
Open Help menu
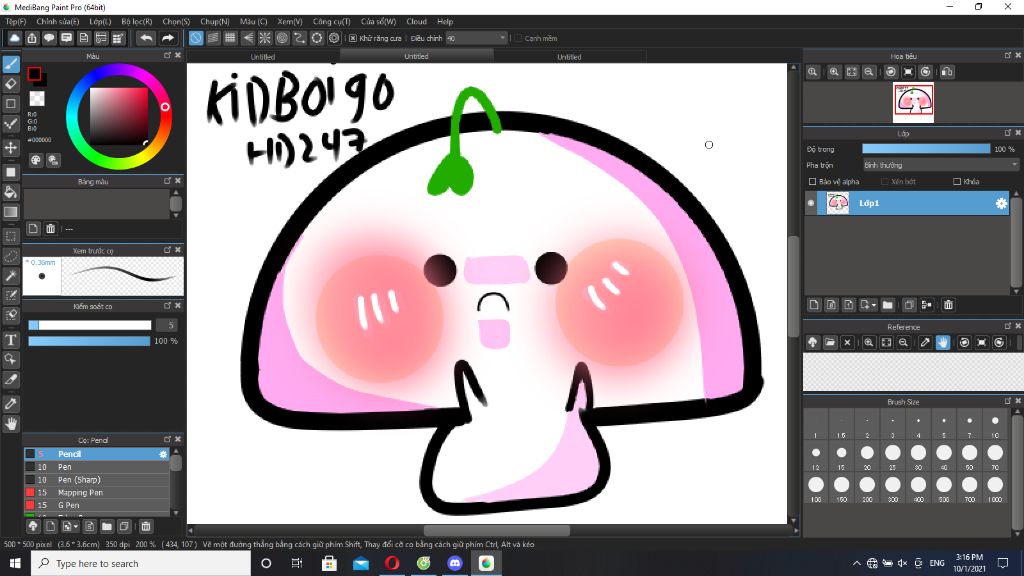(x=445, y=22)
